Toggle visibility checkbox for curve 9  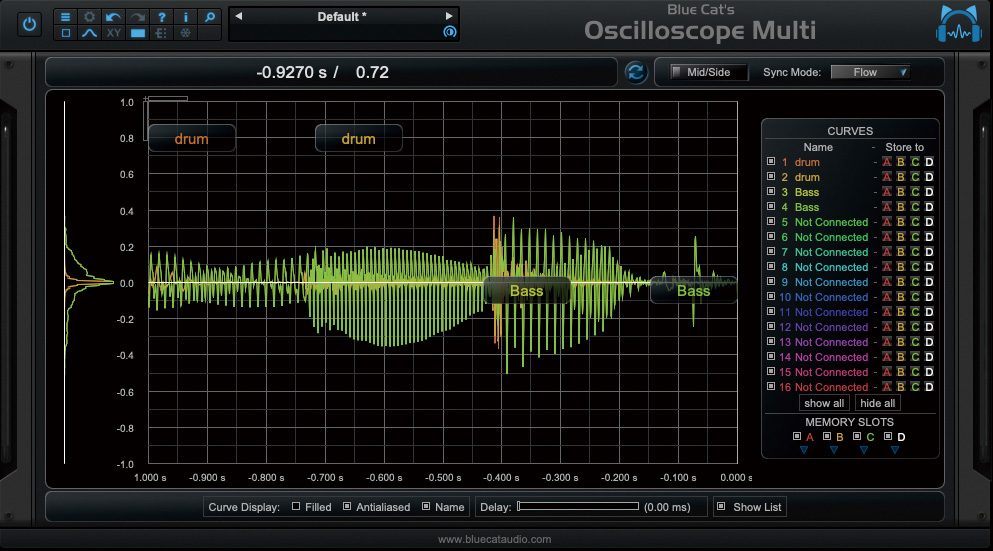pyautogui.click(x=771, y=281)
